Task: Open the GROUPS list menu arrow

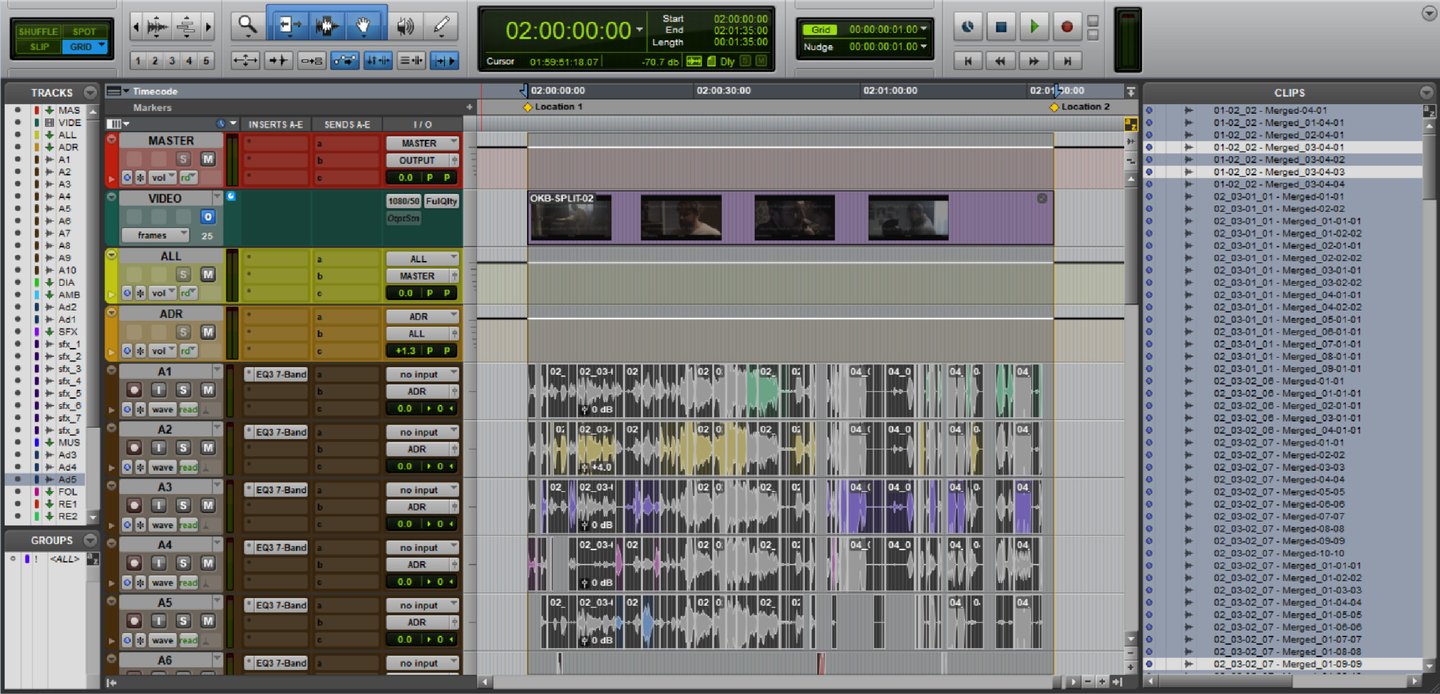Action: pyautogui.click(x=91, y=540)
